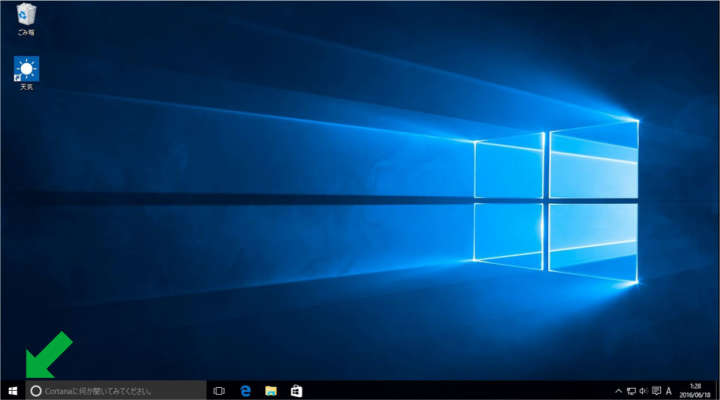Select the Weather shortcut on desktop

[x=26, y=73]
